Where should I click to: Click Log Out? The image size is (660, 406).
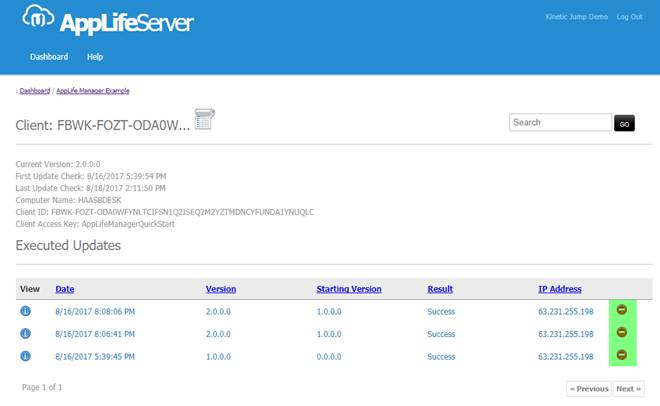pos(629,17)
